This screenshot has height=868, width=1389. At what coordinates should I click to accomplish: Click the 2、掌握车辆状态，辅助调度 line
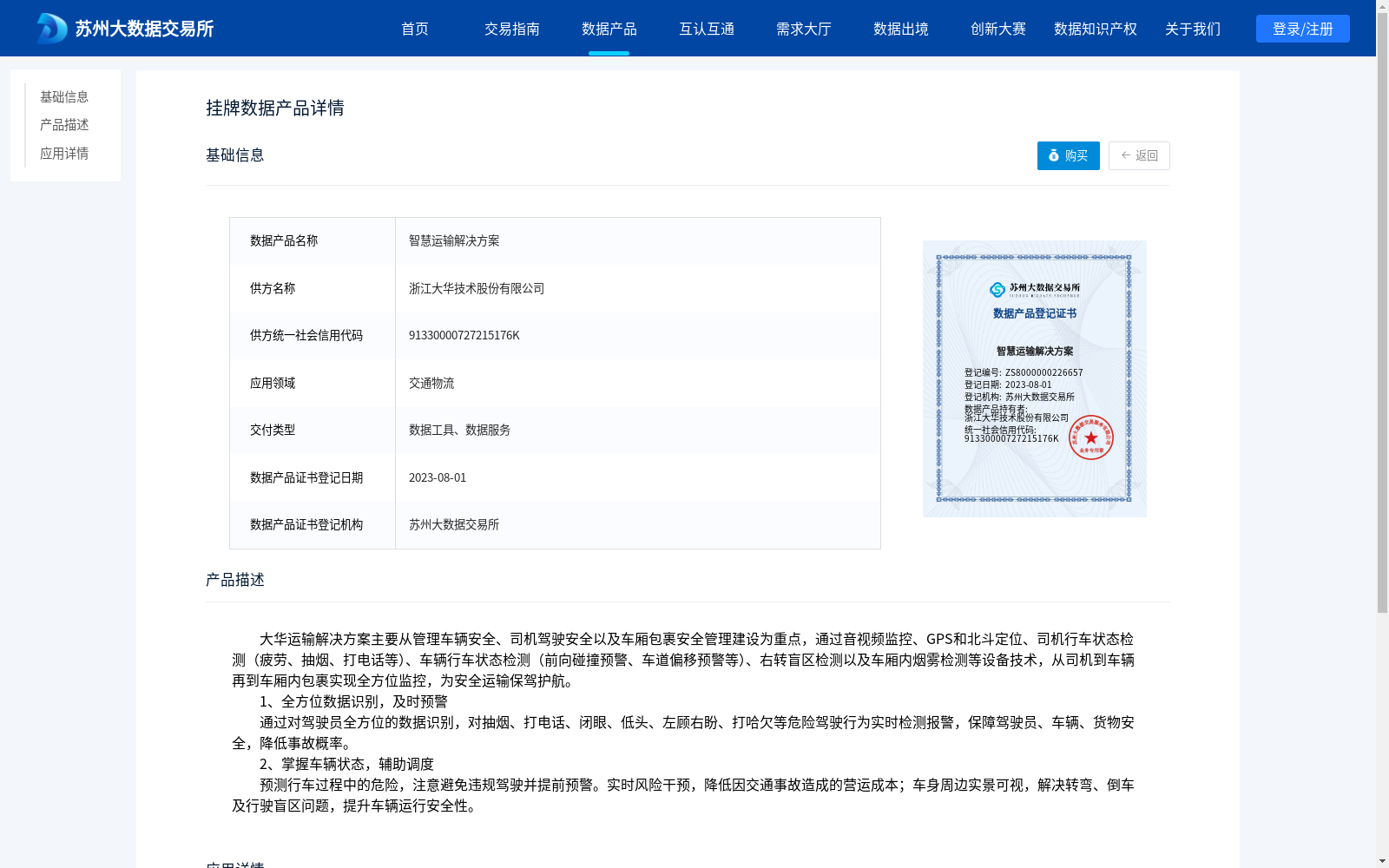346,764
